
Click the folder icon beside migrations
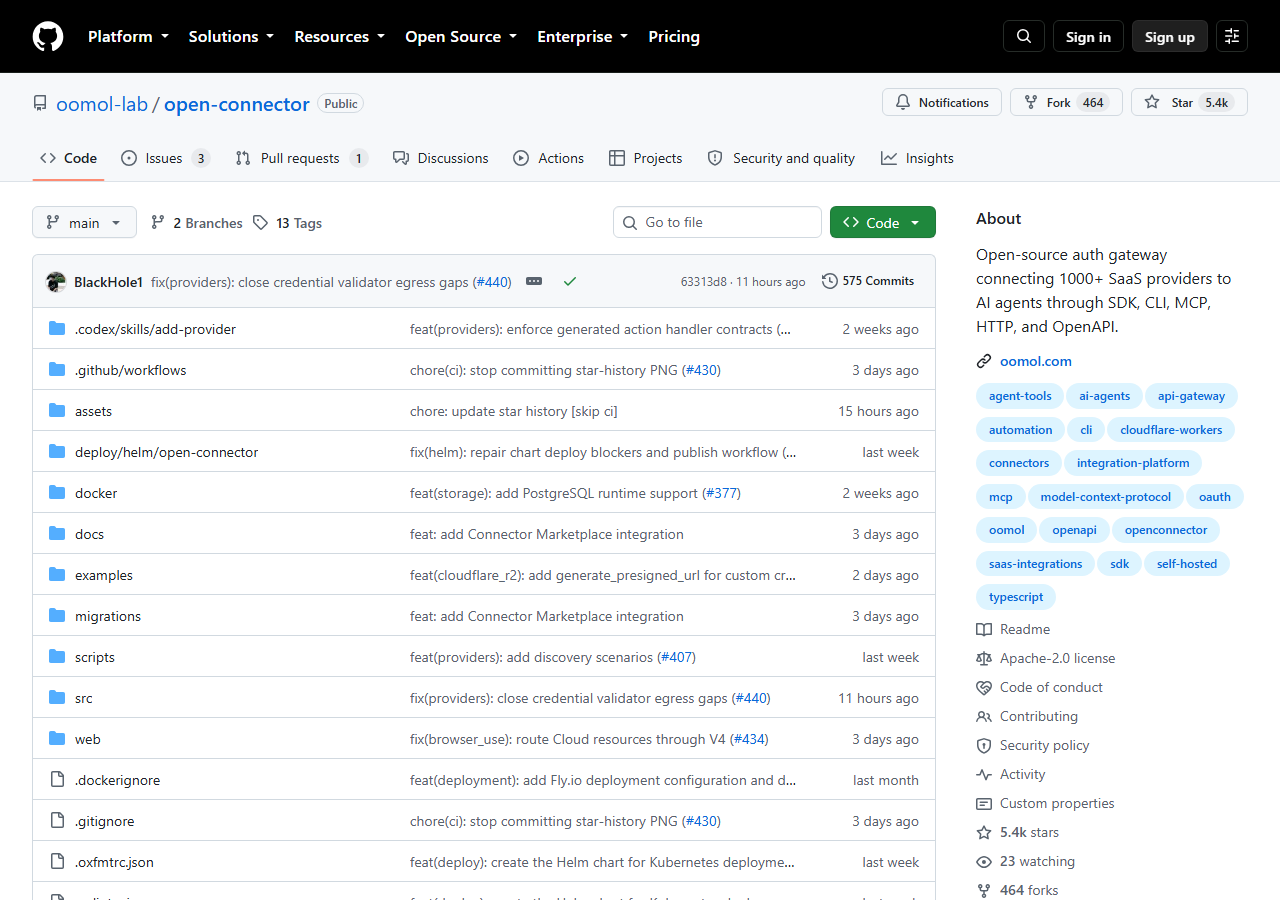tap(57, 616)
